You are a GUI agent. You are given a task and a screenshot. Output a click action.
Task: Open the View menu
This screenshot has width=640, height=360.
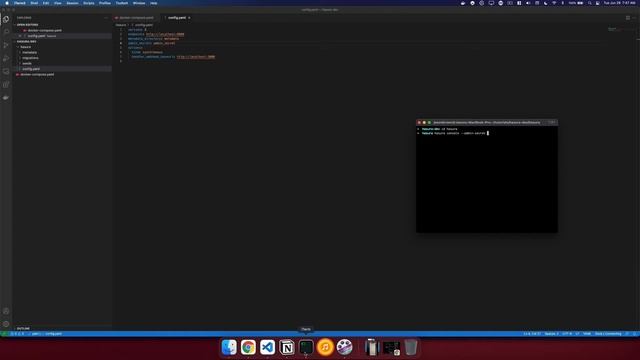click(58, 3)
